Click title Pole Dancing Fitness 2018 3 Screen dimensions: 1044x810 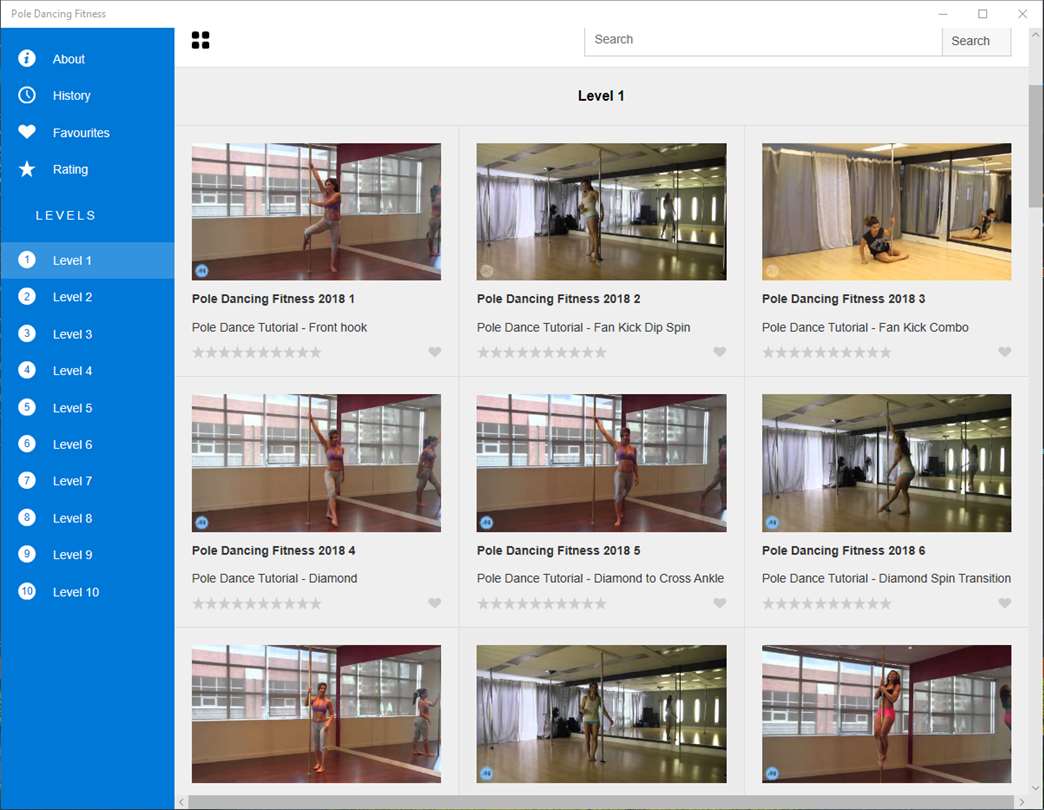pos(843,299)
